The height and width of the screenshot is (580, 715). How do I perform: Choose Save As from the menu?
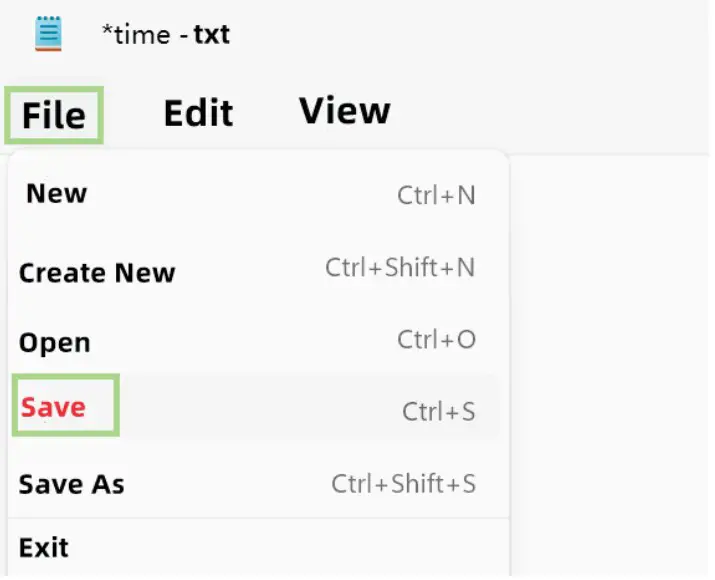click(72, 485)
